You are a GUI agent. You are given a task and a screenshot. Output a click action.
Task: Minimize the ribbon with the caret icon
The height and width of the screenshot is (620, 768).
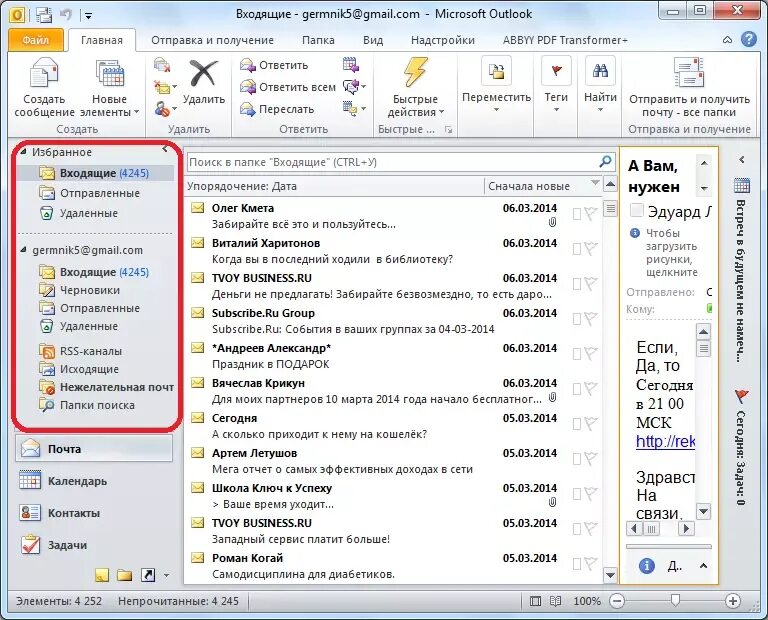coord(728,40)
